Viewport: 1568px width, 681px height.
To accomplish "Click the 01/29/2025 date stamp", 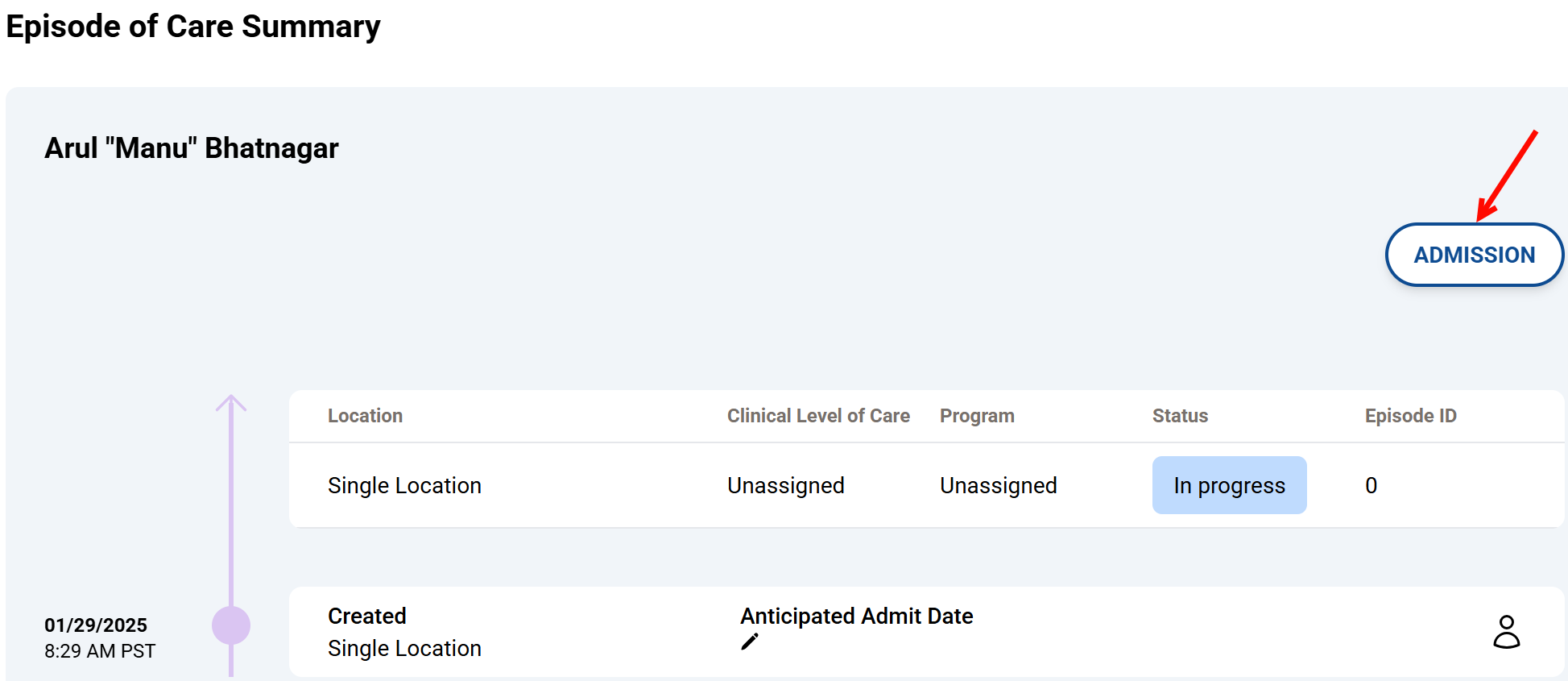I will tap(96, 625).
